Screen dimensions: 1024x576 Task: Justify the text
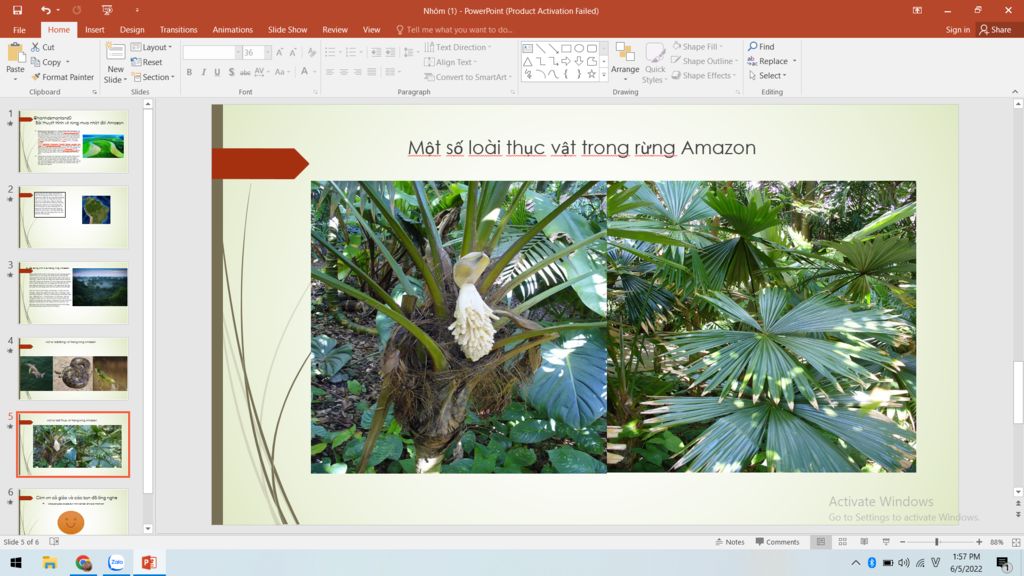pyautogui.click(x=372, y=72)
